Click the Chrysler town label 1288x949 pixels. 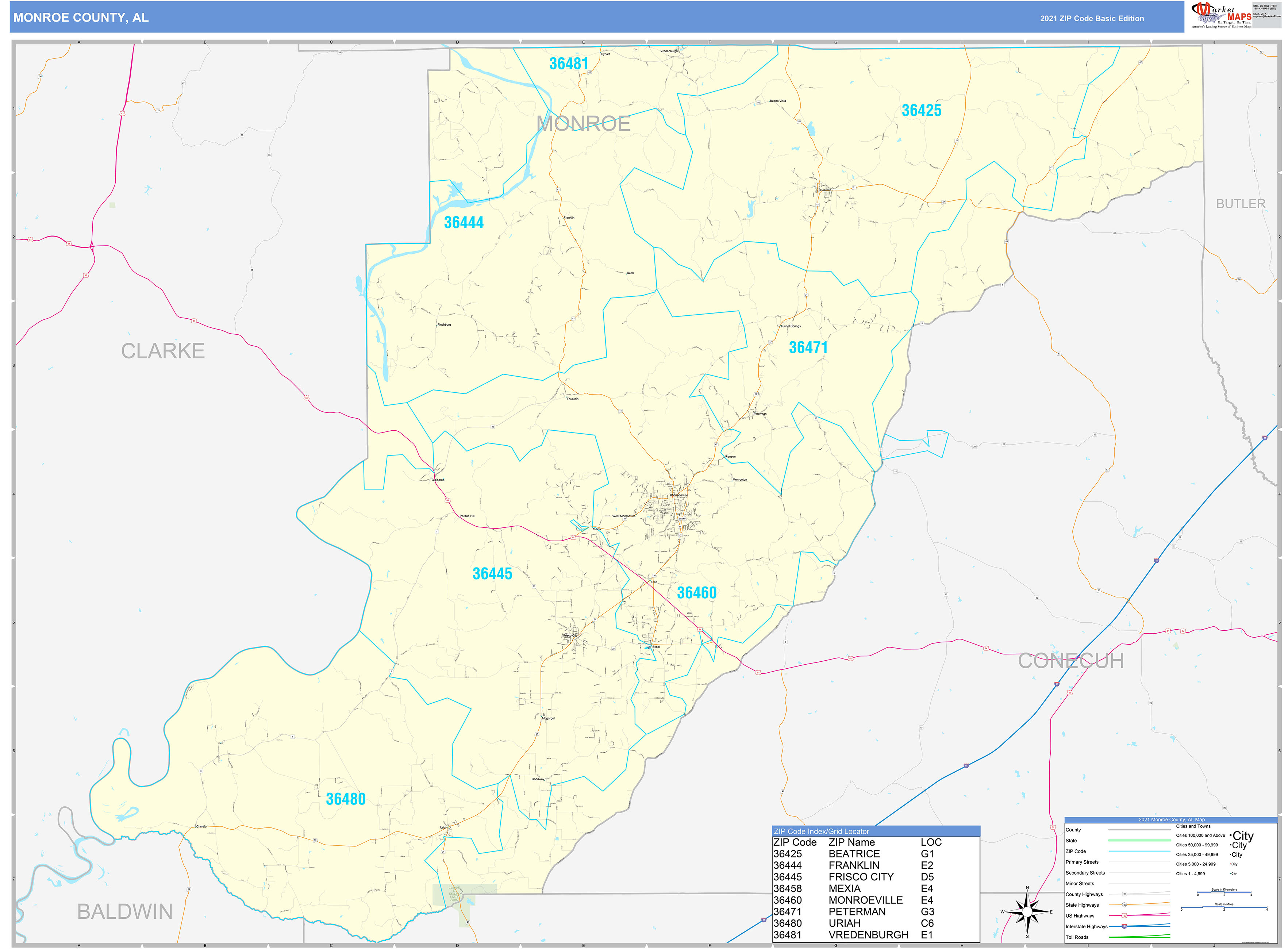pyautogui.click(x=201, y=827)
